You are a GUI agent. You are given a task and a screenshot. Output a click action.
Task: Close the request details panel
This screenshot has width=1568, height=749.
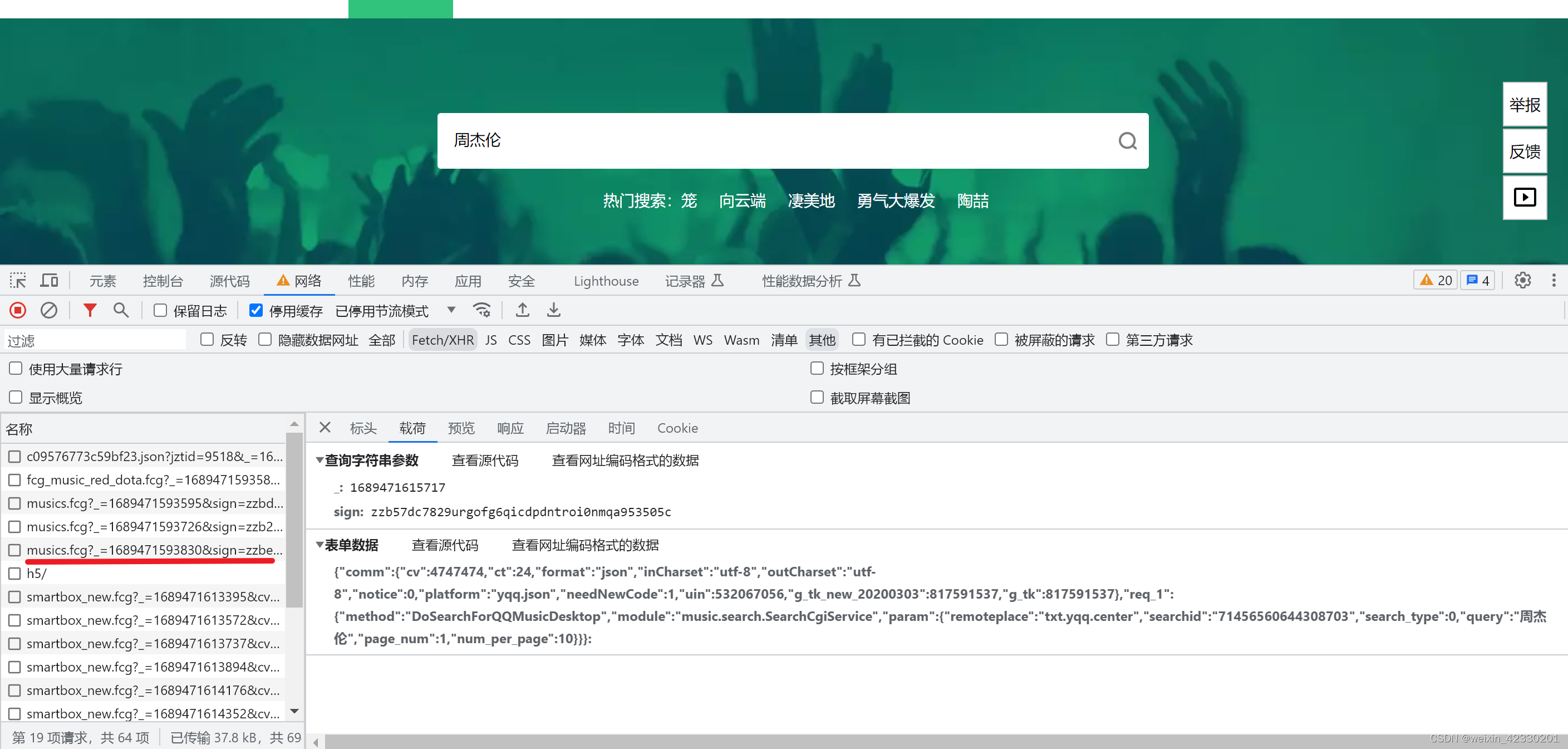(325, 428)
